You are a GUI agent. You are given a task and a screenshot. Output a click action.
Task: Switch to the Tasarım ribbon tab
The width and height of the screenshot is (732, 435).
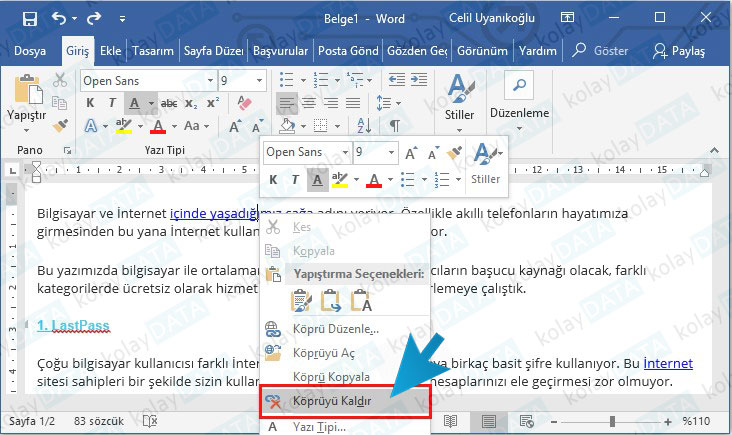pos(153,50)
